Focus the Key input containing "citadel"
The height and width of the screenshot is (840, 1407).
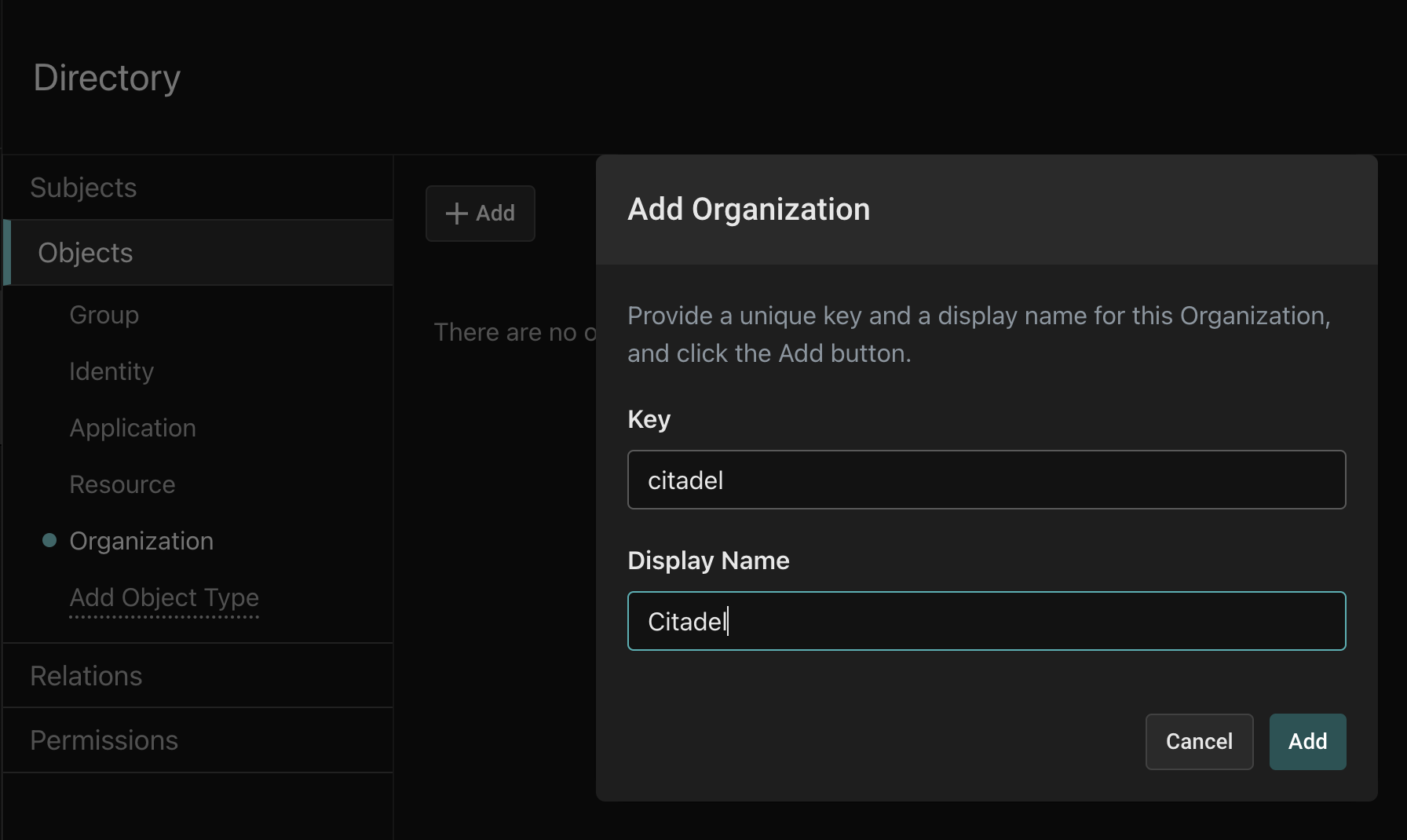(x=986, y=480)
